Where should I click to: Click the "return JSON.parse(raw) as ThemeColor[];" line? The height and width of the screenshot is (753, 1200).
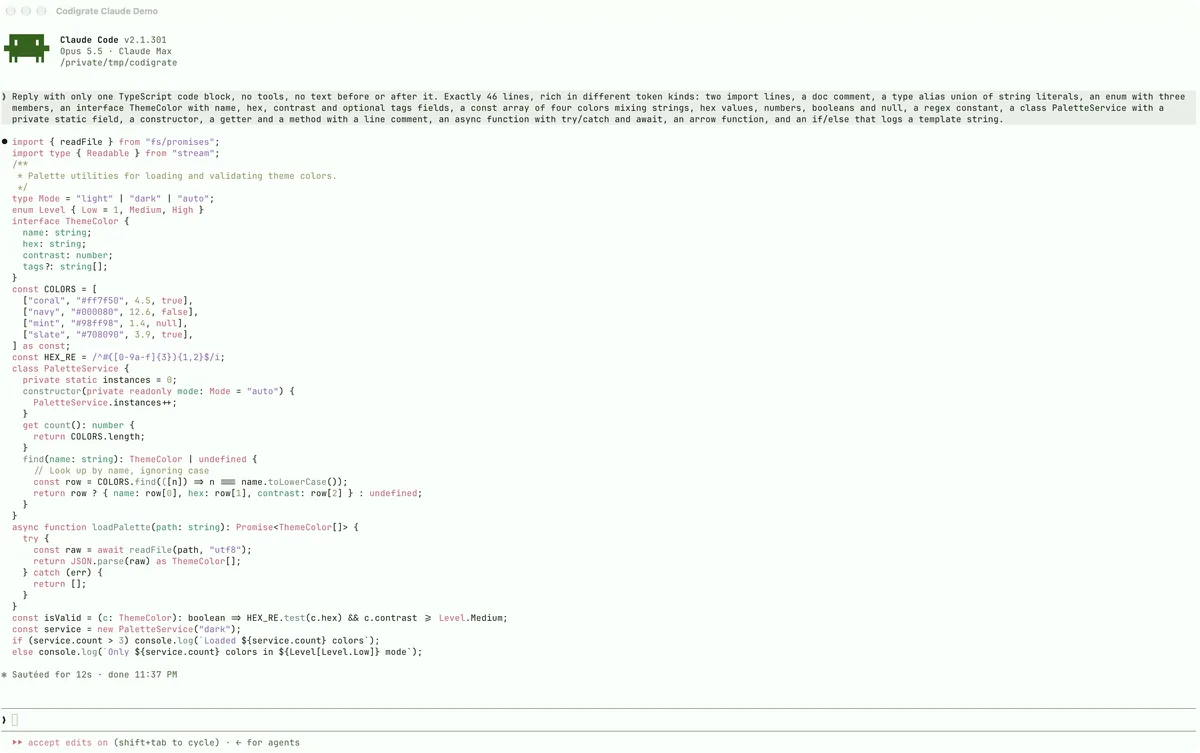137,561
